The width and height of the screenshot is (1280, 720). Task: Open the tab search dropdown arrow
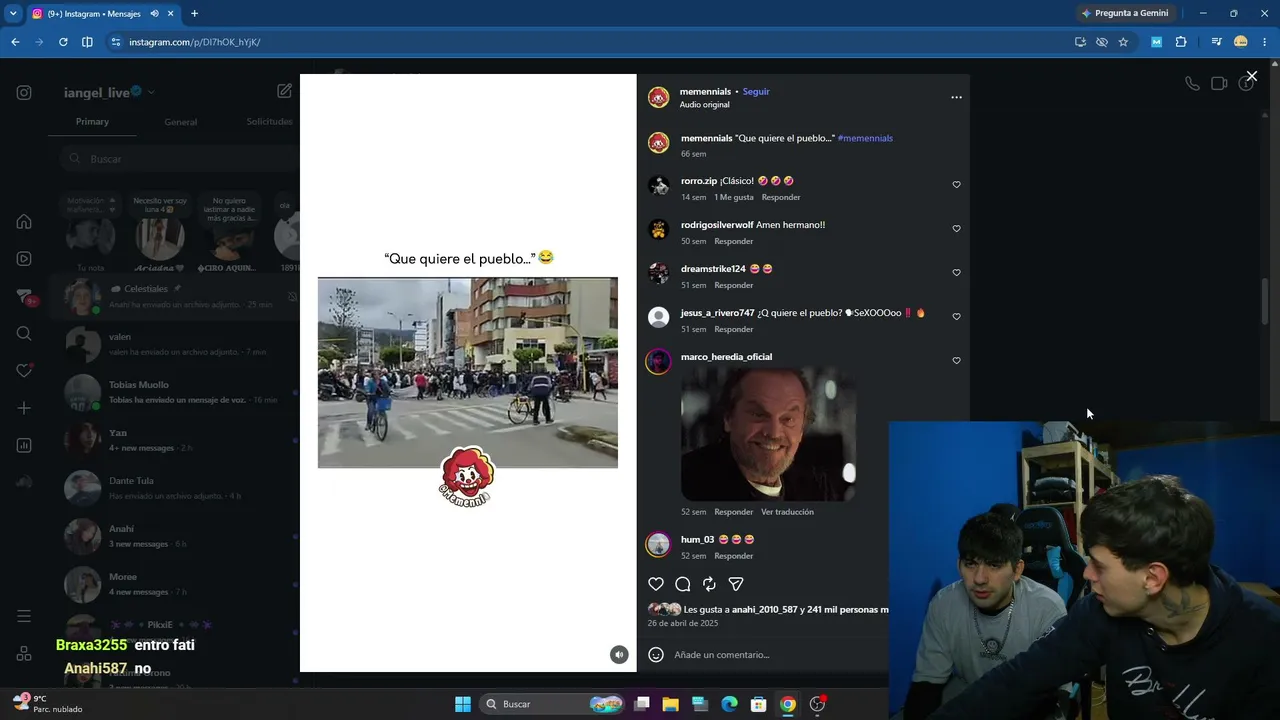click(13, 13)
